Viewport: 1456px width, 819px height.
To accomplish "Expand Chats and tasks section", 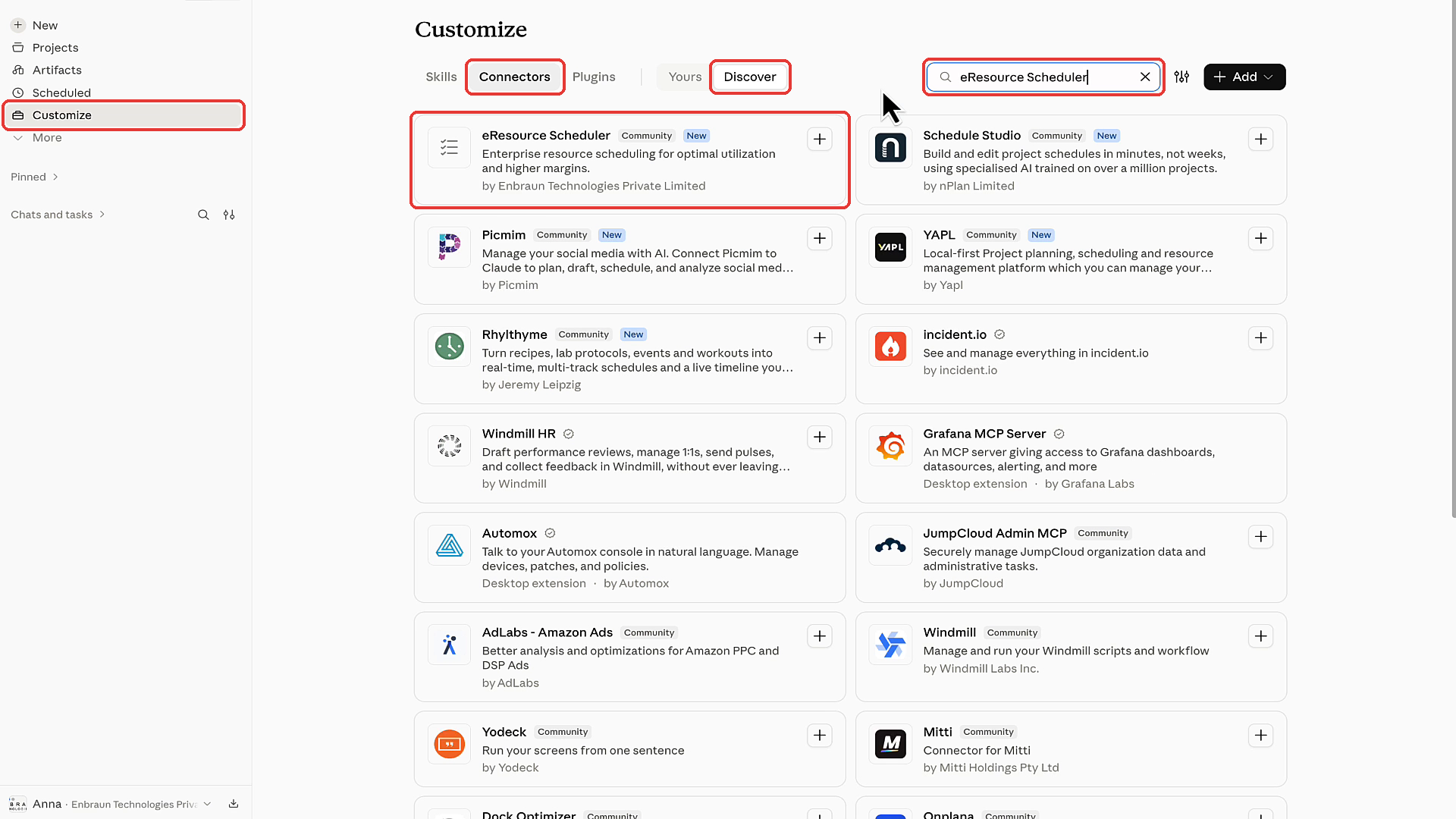I will pyautogui.click(x=58, y=215).
